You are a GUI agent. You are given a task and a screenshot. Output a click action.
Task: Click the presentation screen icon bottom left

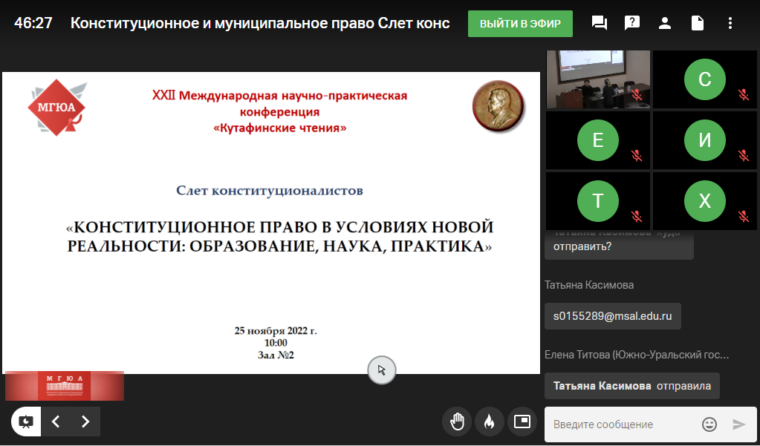pos(25,421)
